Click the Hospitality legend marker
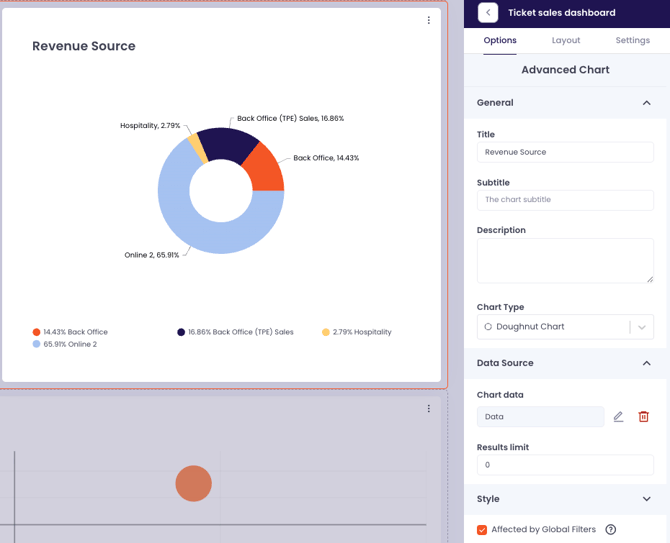 [326, 332]
